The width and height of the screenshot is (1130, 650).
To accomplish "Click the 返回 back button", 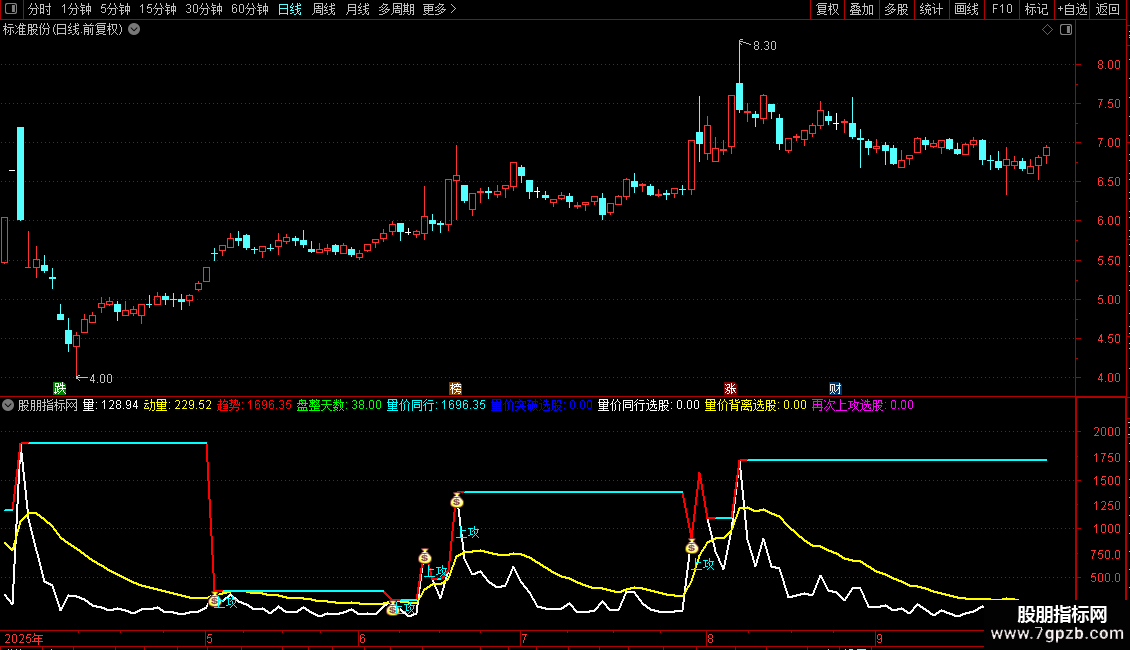I will tap(1108, 9).
